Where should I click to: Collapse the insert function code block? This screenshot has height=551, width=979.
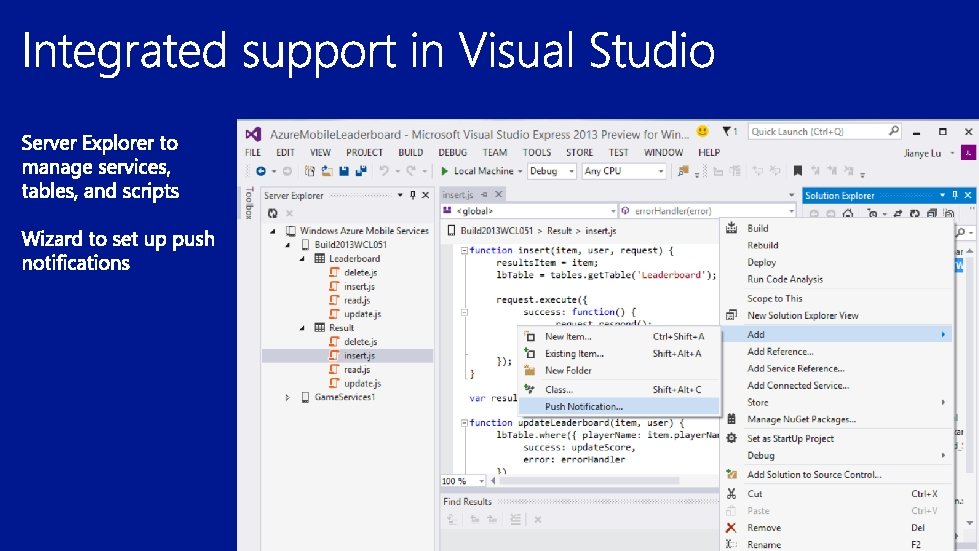(464, 251)
